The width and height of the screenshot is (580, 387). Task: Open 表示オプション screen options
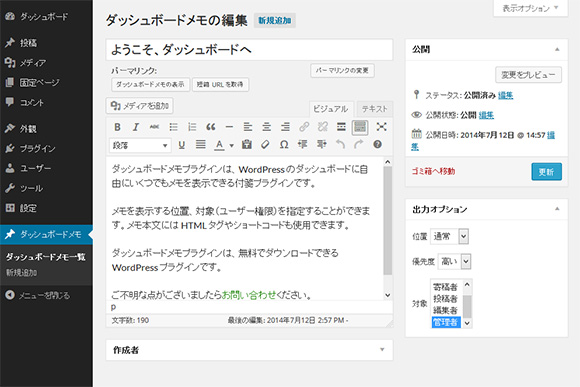coord(530,8)
